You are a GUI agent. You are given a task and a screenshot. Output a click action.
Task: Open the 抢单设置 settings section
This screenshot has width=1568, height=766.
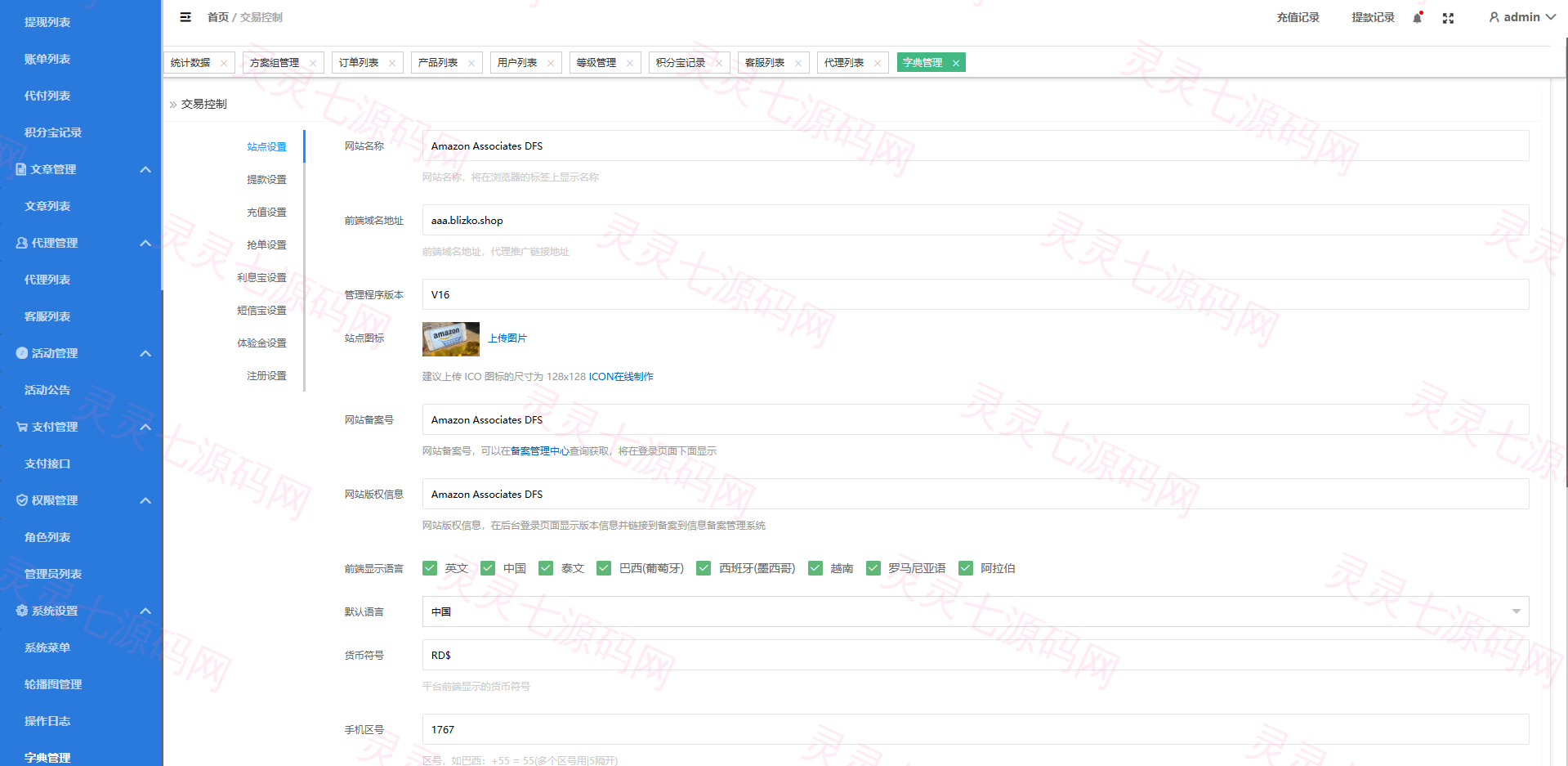(x=266, y=244)
